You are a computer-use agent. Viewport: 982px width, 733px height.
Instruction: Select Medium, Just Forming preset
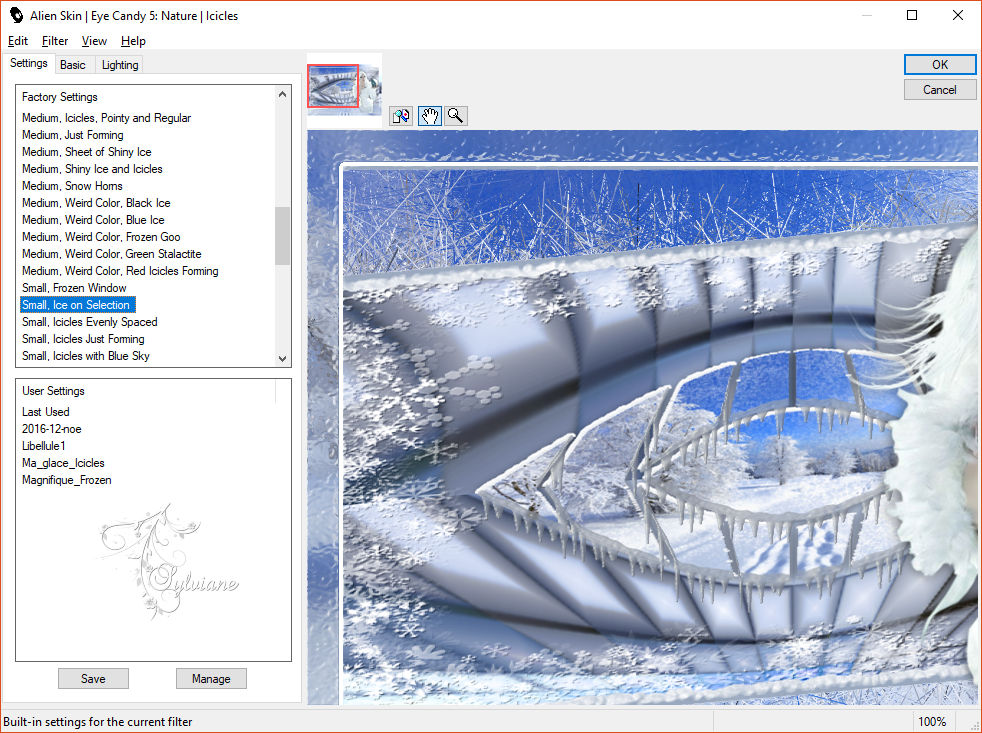73,135
